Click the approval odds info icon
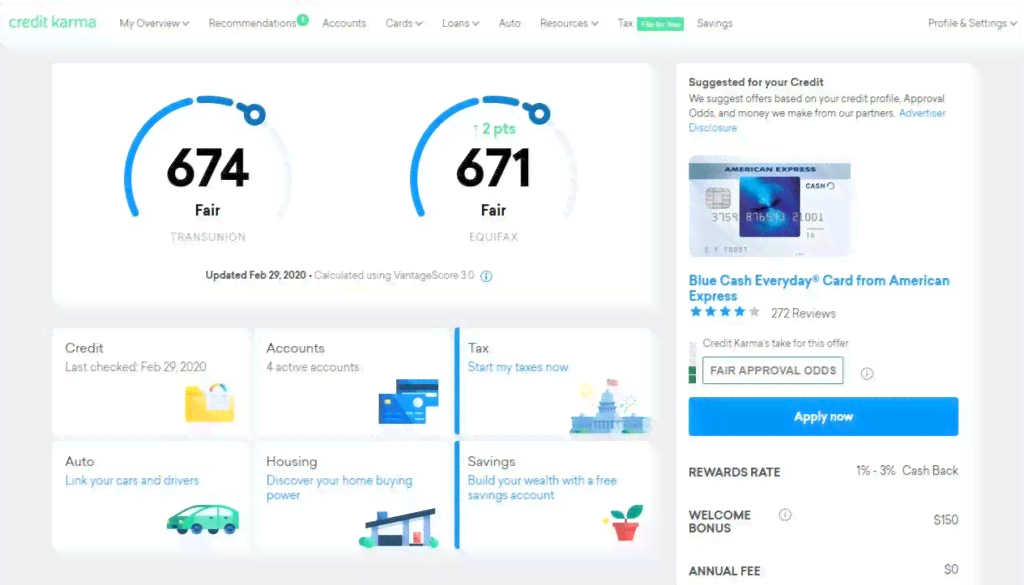 tap(867, 373)
